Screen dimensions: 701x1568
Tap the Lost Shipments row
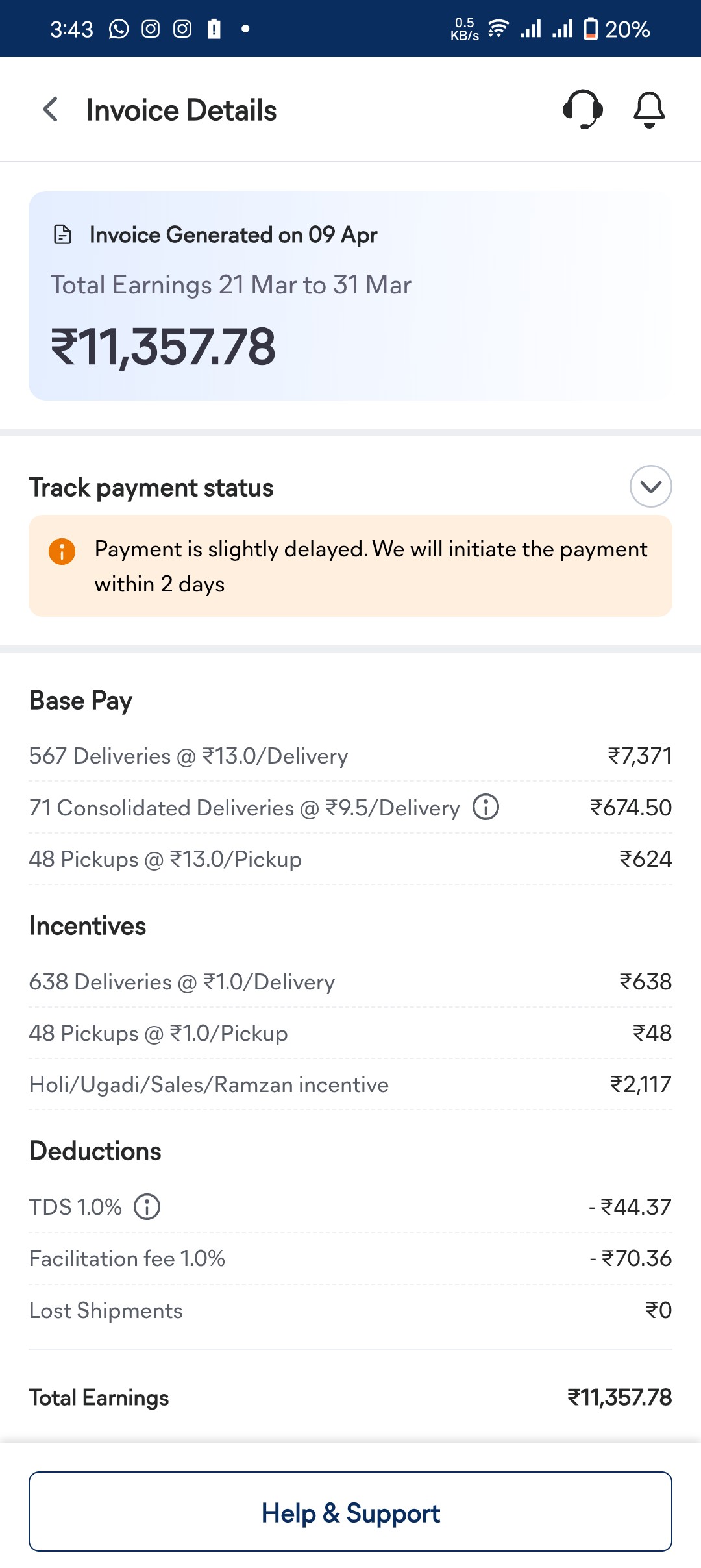350,1310
